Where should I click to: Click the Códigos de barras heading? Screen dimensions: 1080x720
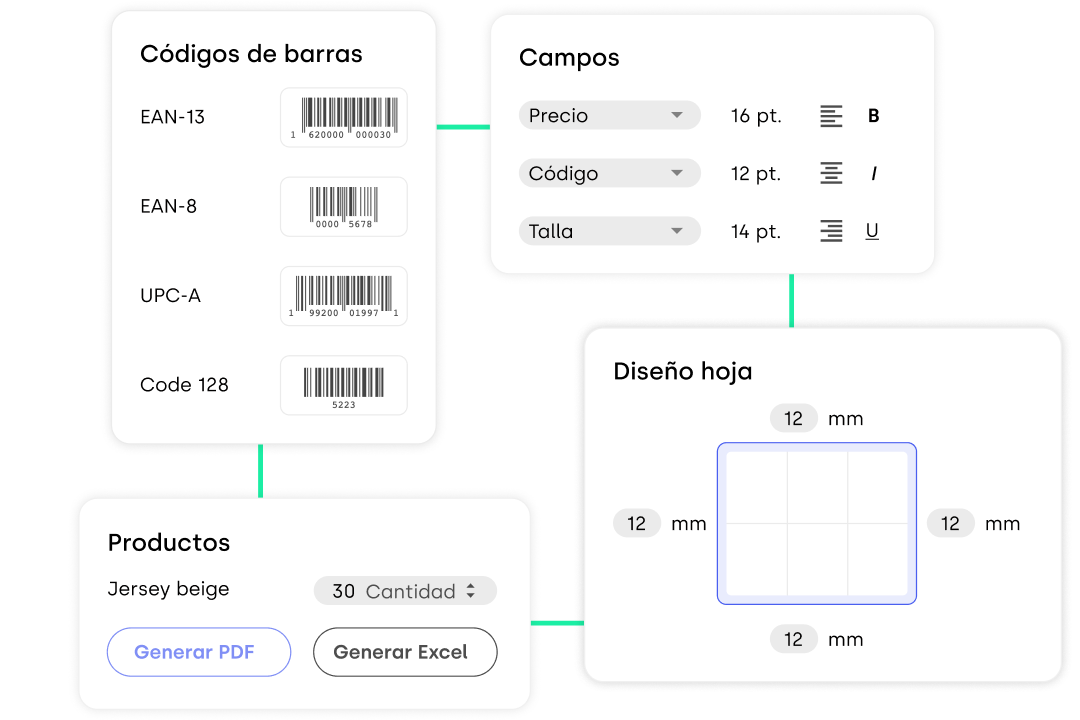click(x=251, y=54)
